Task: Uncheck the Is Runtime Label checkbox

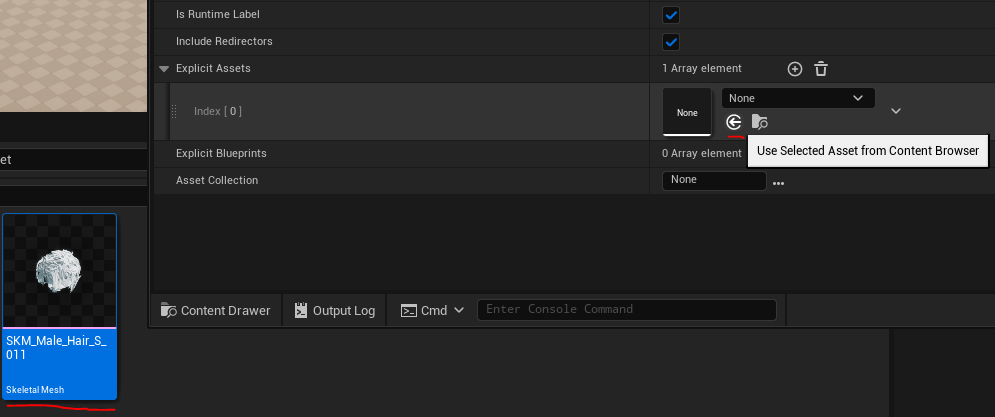Action: [671, 15]
